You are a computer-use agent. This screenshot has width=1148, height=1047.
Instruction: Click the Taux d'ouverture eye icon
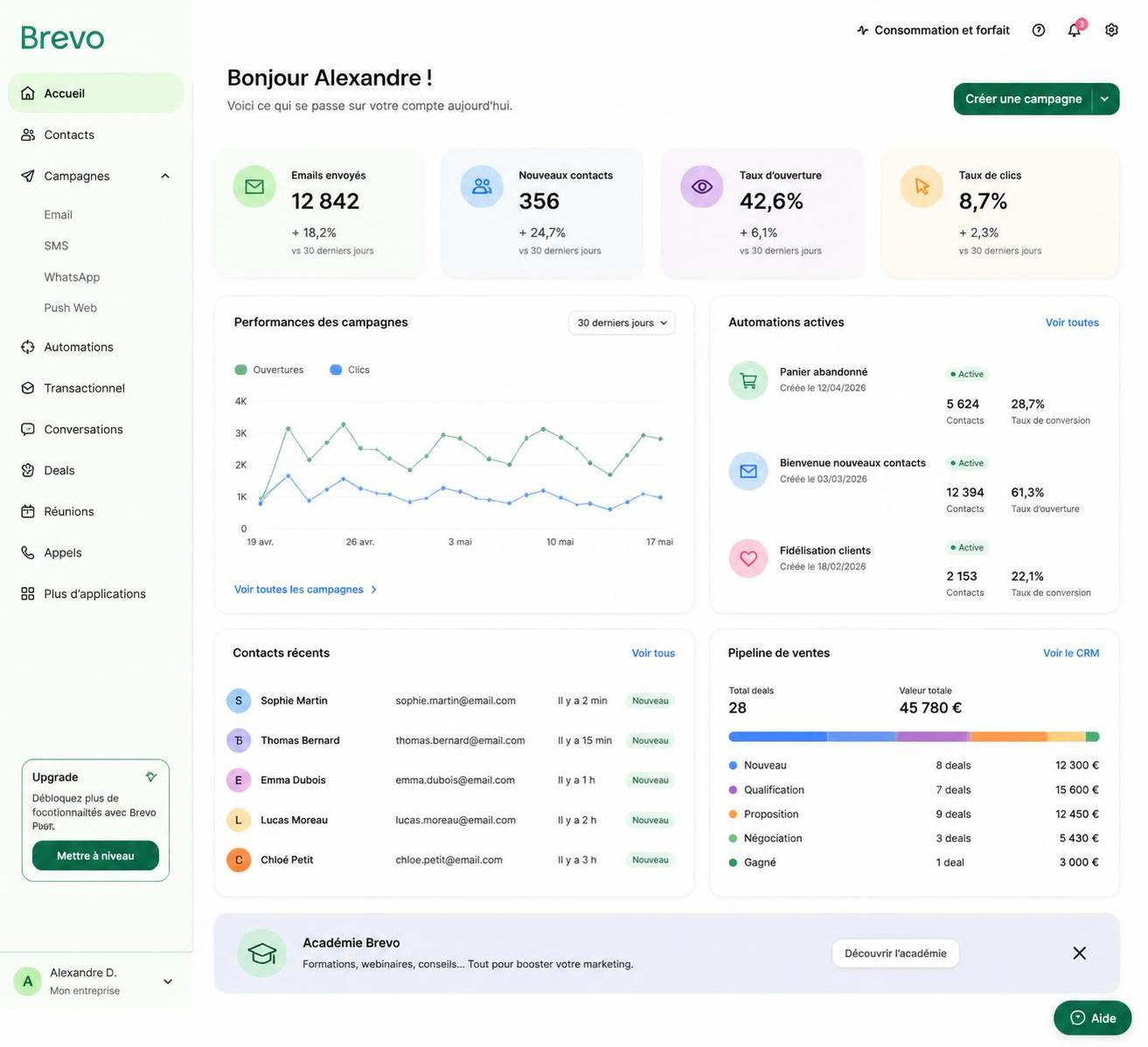point(702,186)
